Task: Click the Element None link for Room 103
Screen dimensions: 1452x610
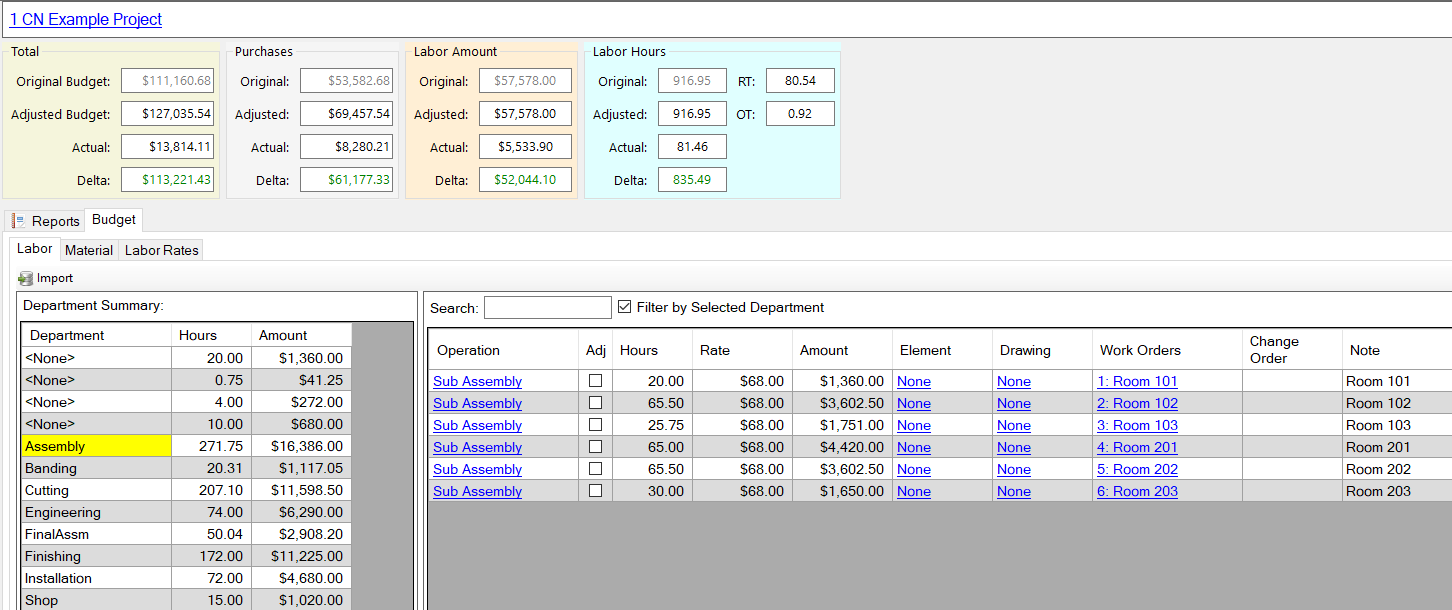Action: [914, 425]
